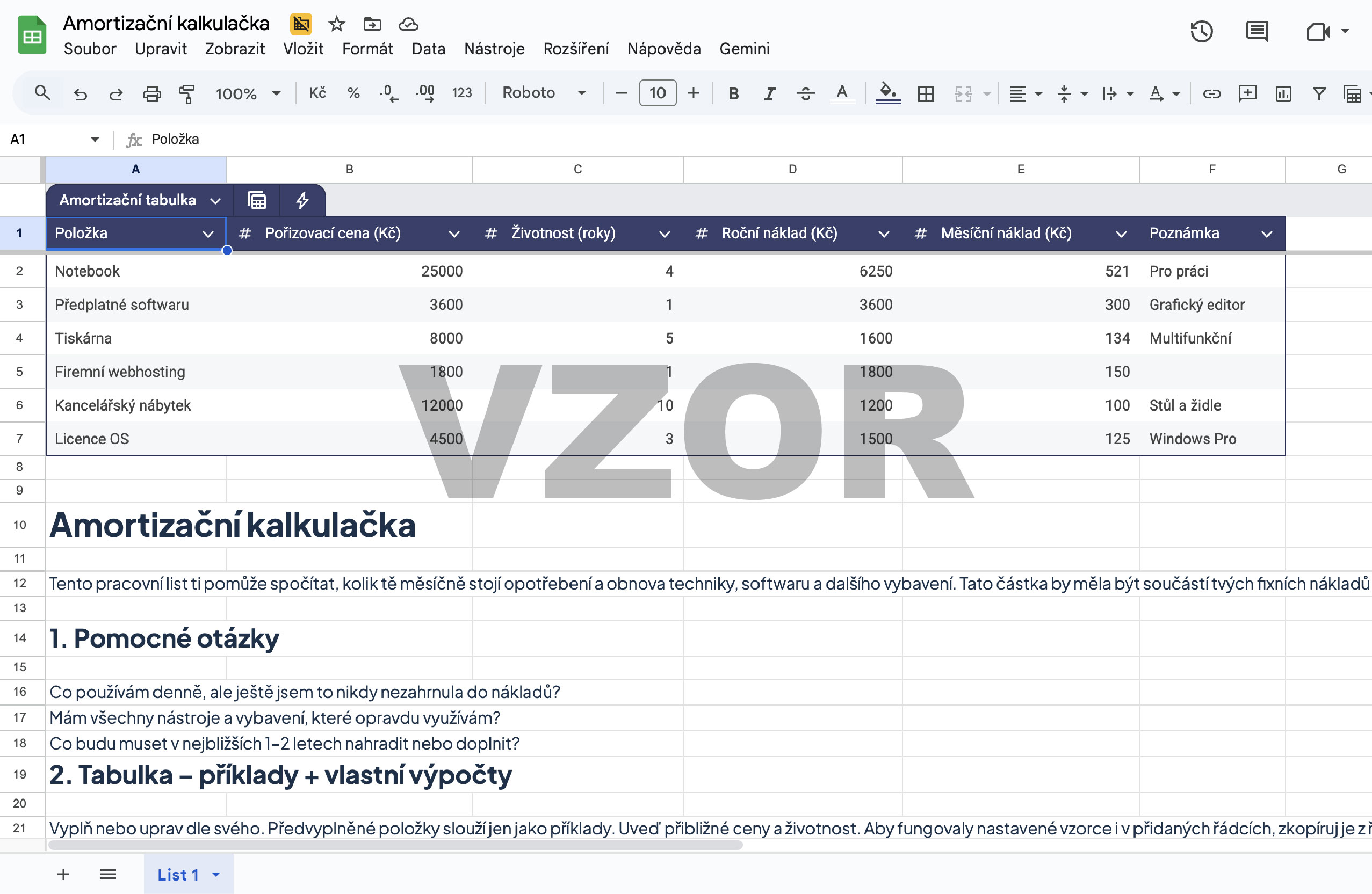
Task: Expand the 100% zoom dropdown
Action: [247, 93]
